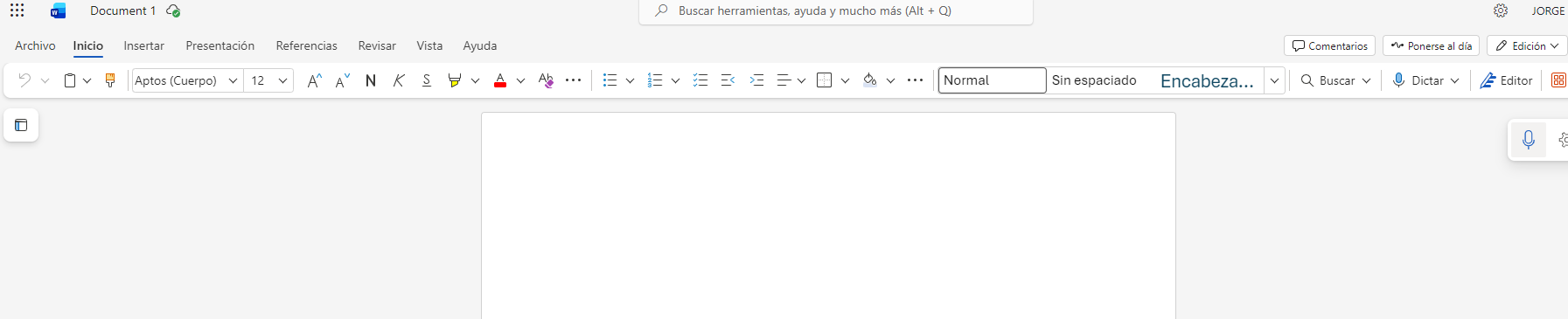Click the paragraph alignment icon
Image resolution: width=1568 pixels, height=319 pixels.
(x=784, y=80)
